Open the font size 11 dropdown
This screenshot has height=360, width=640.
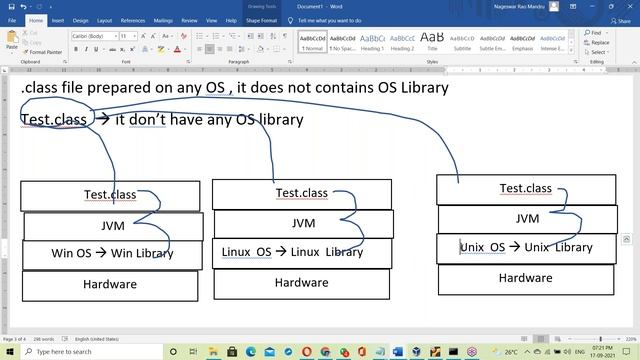point(134,36)
